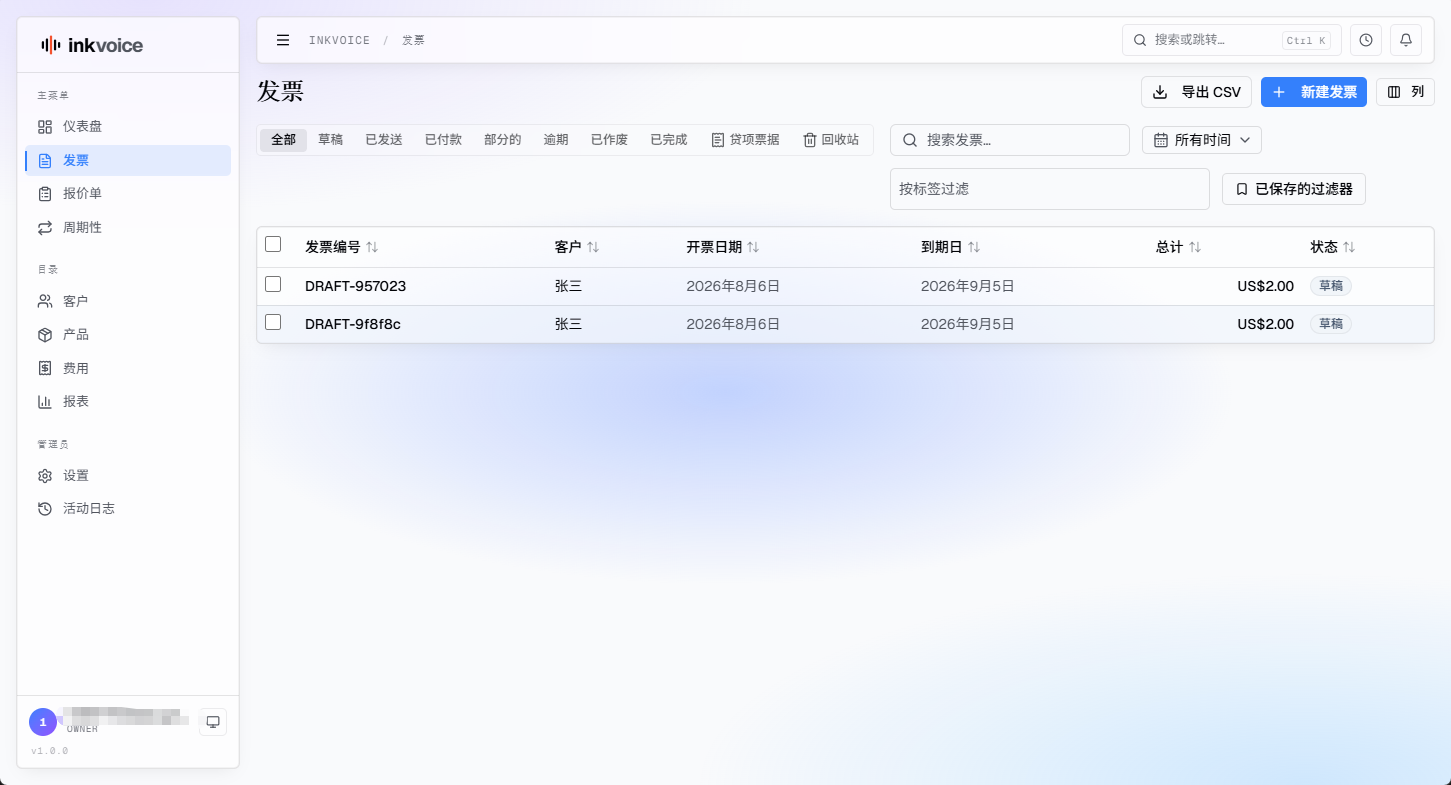
Task: Open 活动日志 activity log in sidebar
Action: [128, 508]
